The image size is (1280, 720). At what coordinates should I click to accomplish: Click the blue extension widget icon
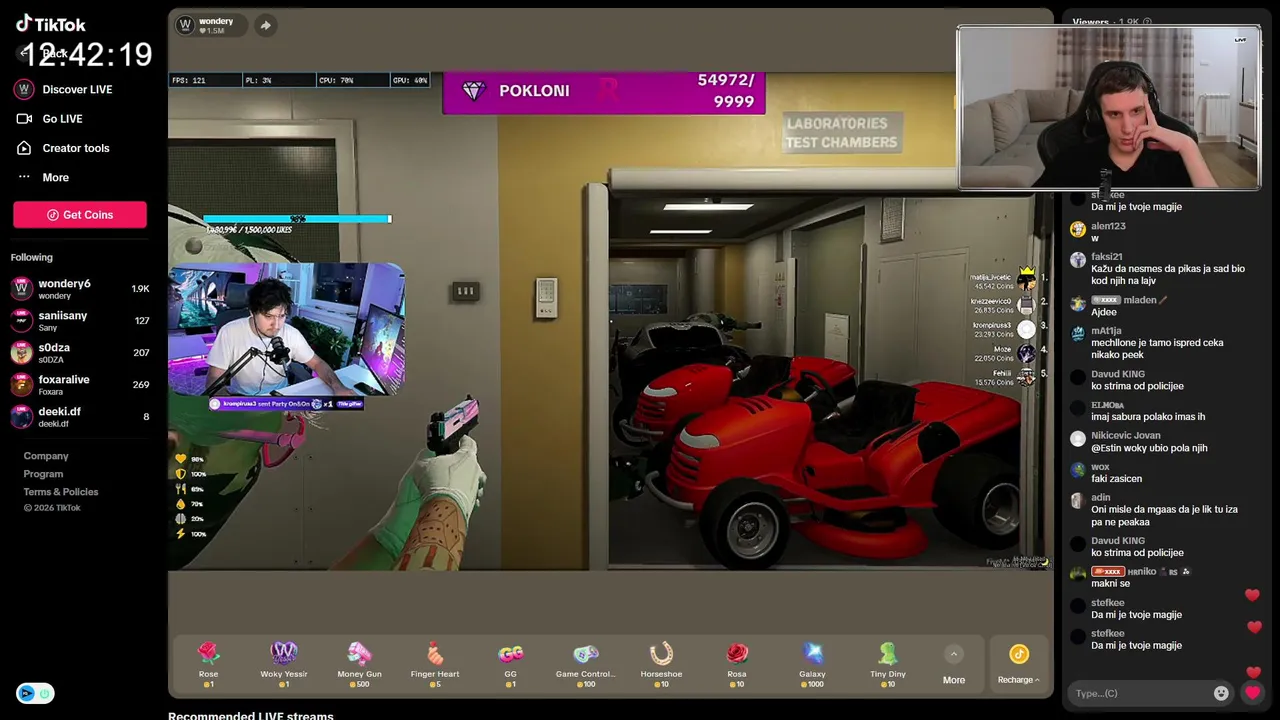26,693
